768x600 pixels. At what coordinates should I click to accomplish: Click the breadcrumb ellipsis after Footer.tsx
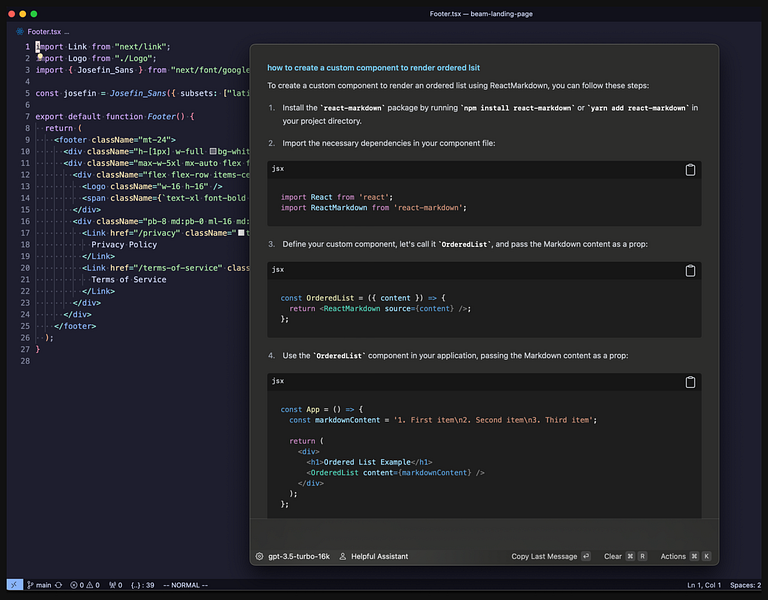(x=67, y=32)
